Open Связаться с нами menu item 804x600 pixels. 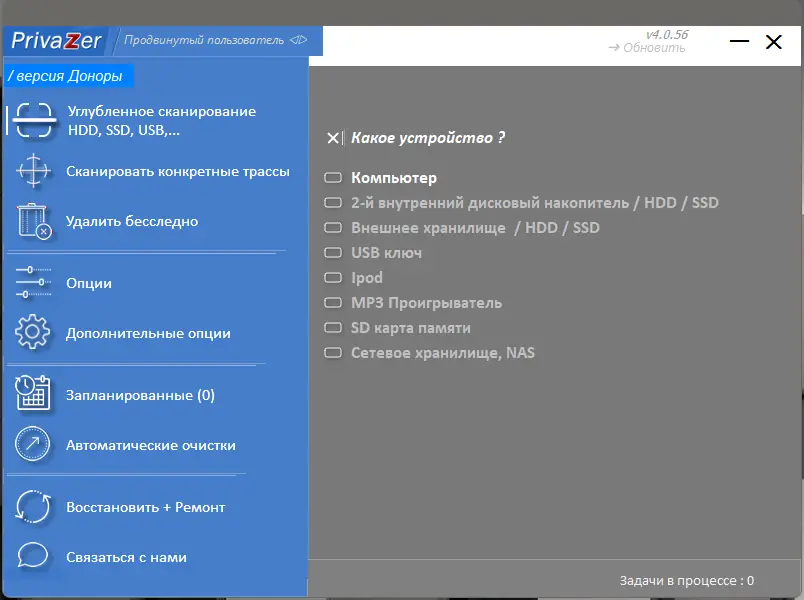point(126,557)
